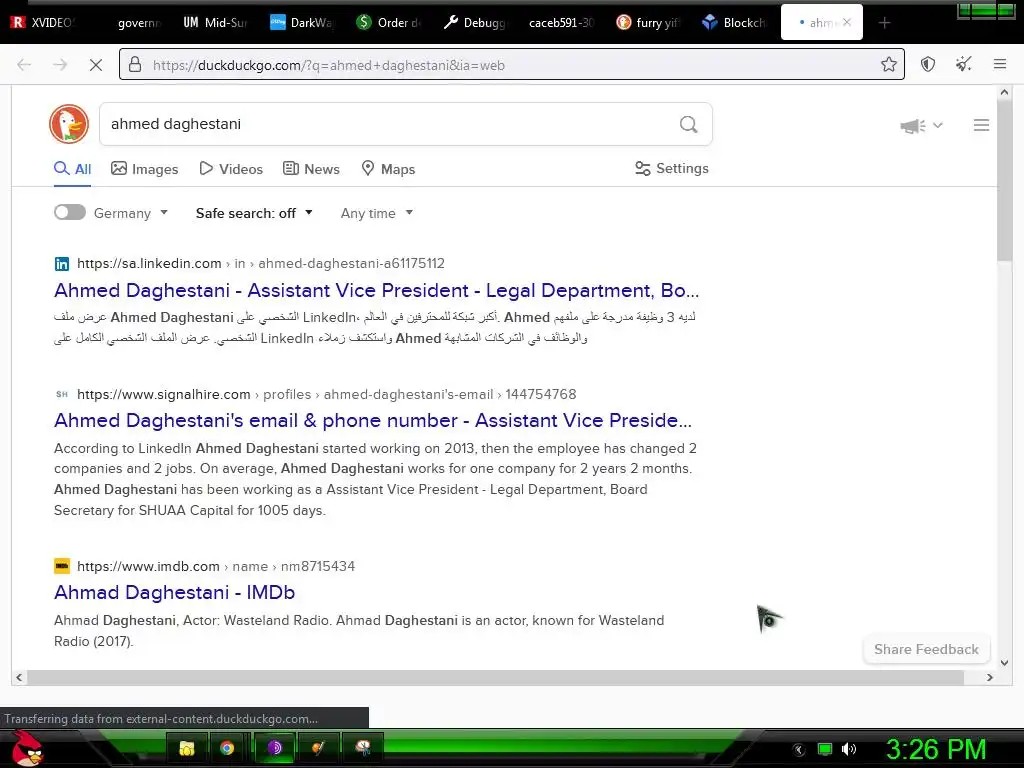Click the horizontal scrollbar thumb

click(x=496, y=678)
